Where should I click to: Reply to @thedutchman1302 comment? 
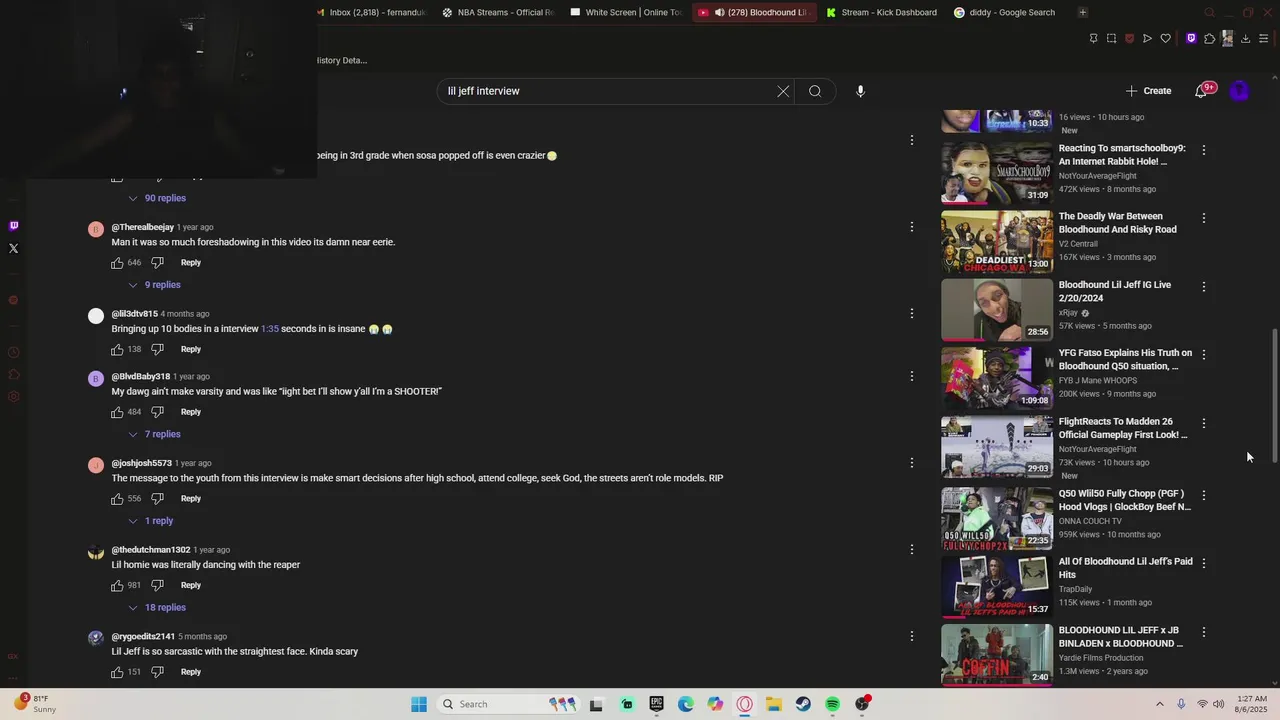[191, 586]
